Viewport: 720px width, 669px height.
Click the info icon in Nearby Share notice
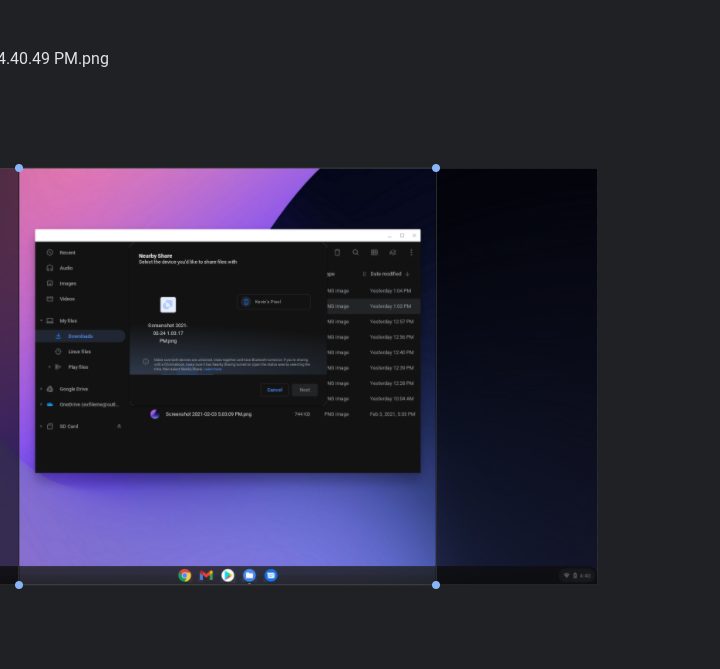click(146, 362)
